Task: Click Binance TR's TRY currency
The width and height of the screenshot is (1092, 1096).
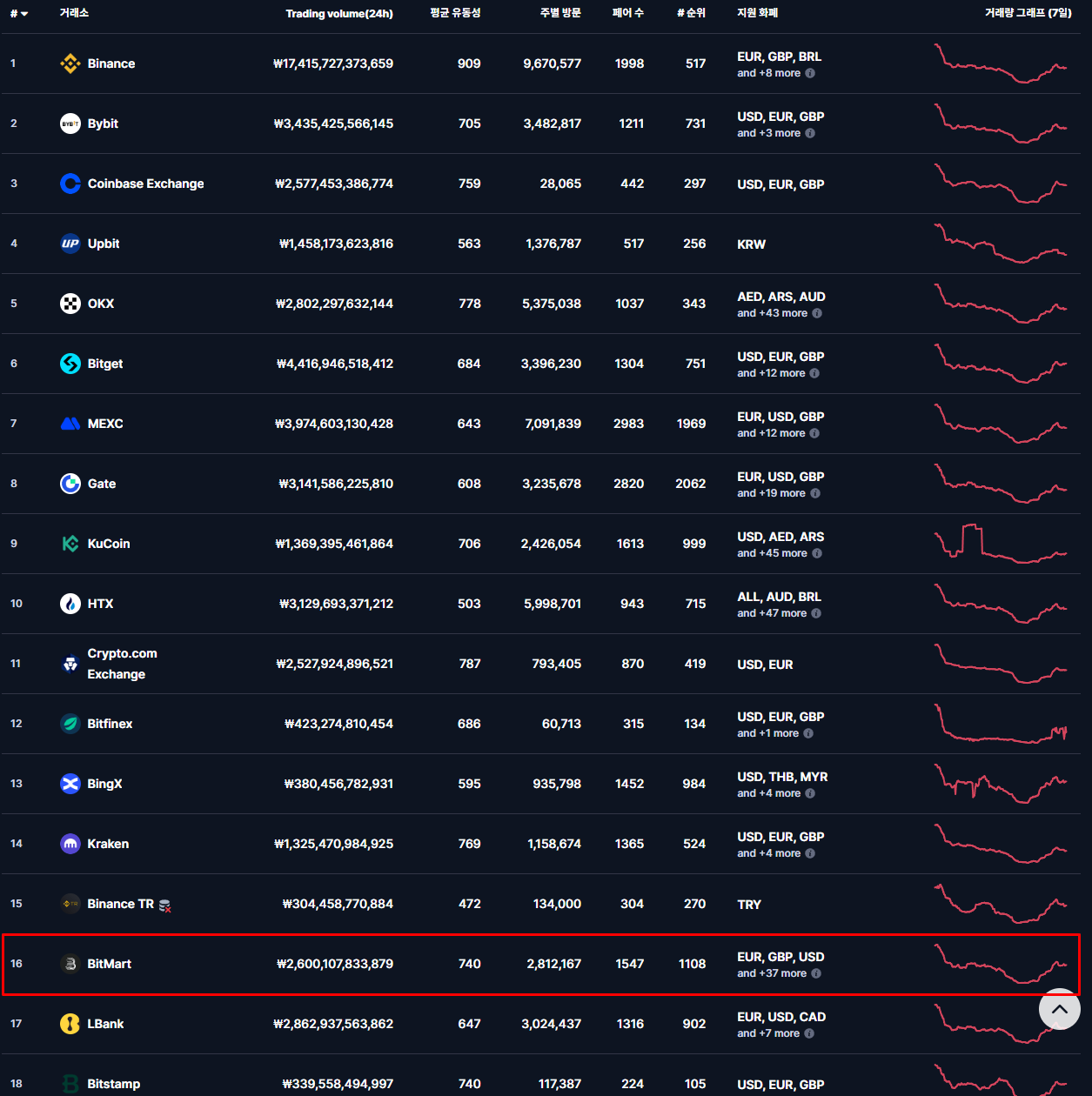Action: tap(749, 905)
